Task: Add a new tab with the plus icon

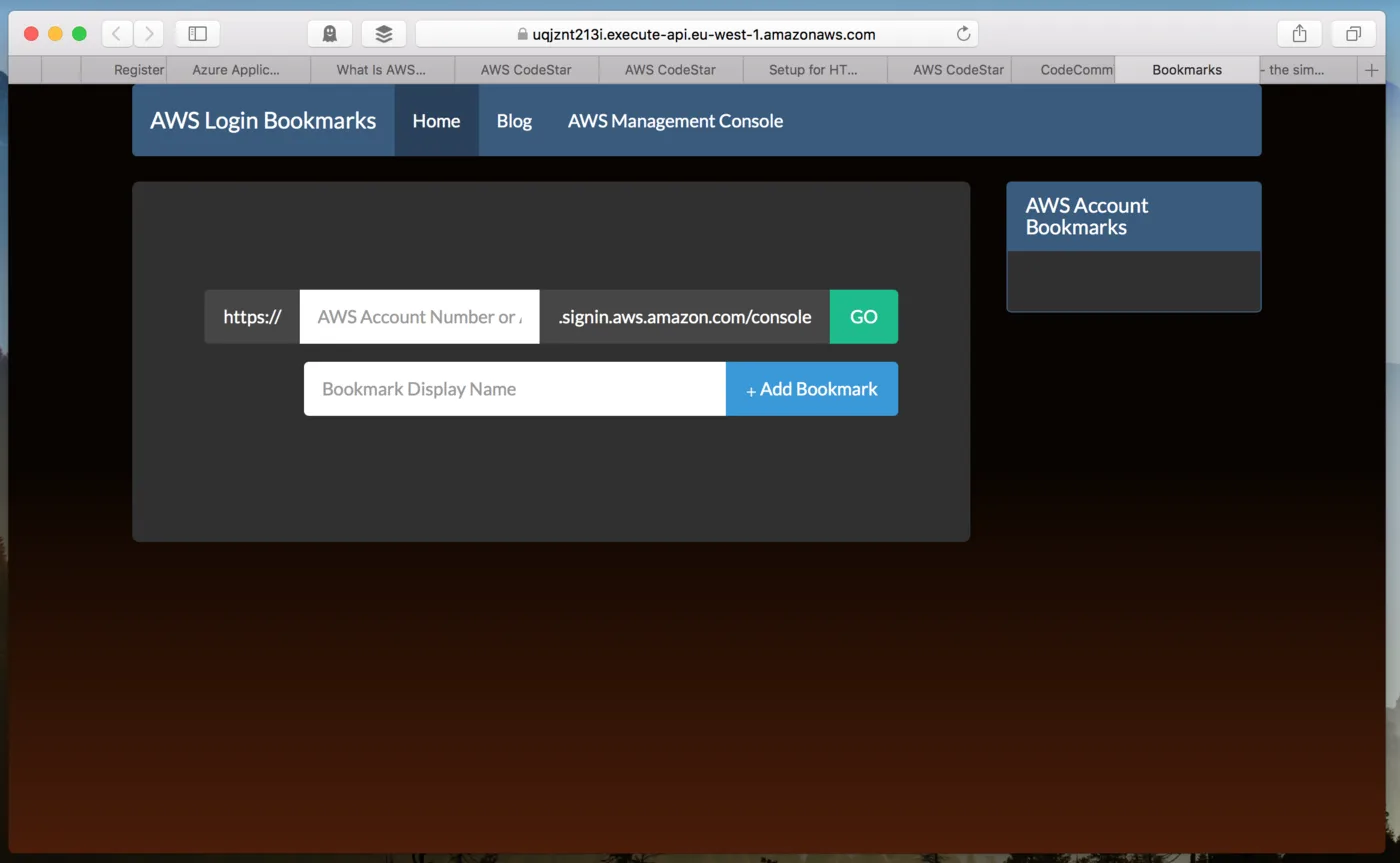Action: (x=1371, y=70)
